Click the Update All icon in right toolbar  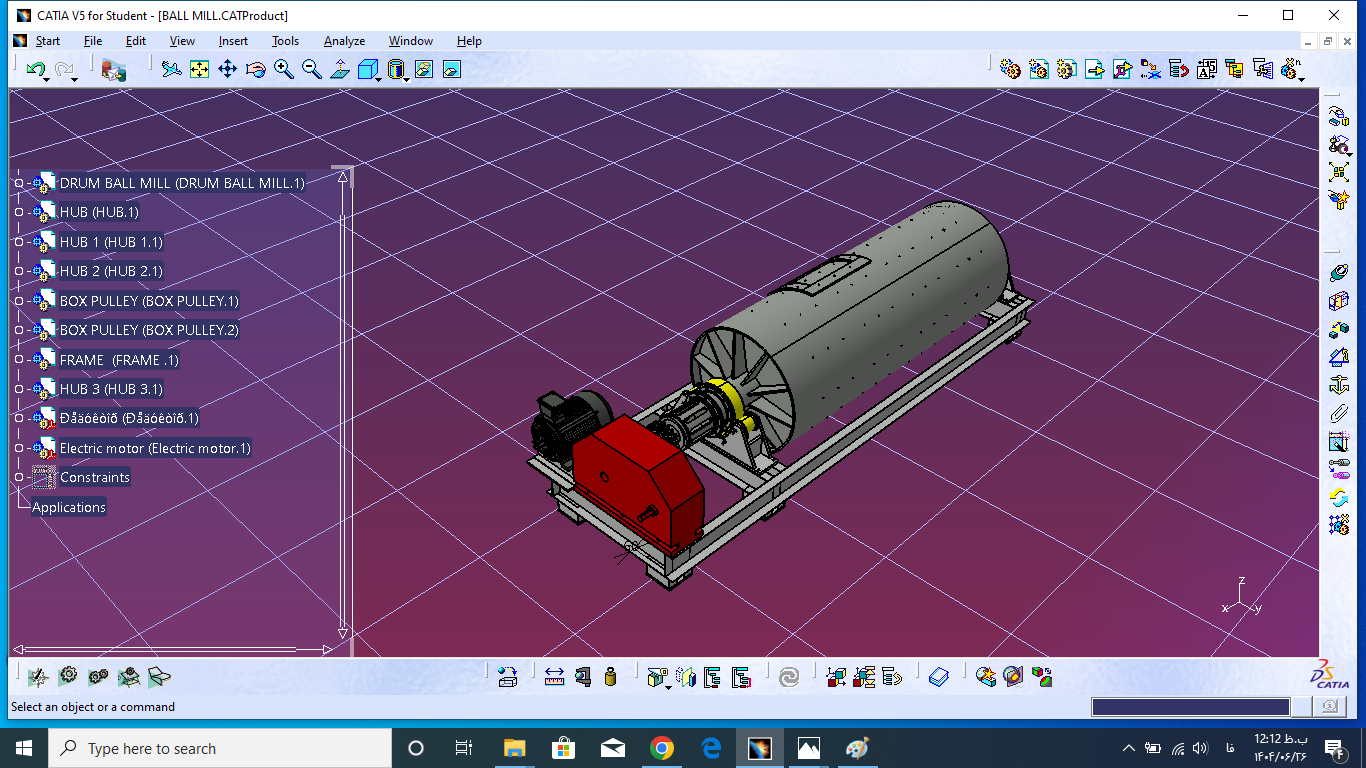pyautogui.click(x=1339, y=497)
